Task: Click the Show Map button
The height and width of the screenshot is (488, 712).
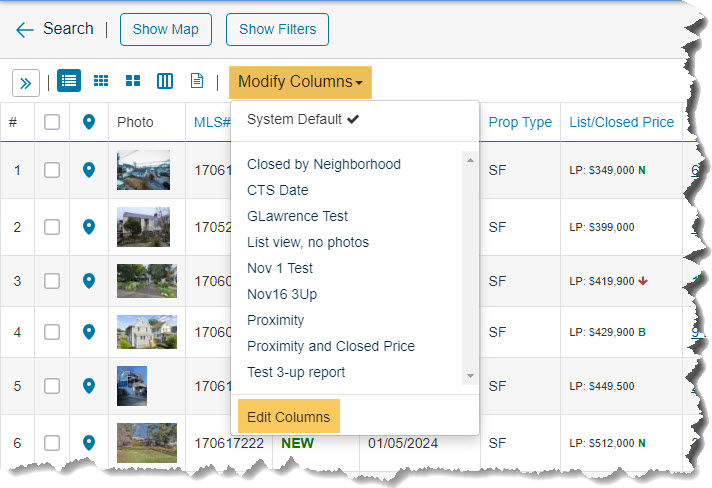Action: 166,30
